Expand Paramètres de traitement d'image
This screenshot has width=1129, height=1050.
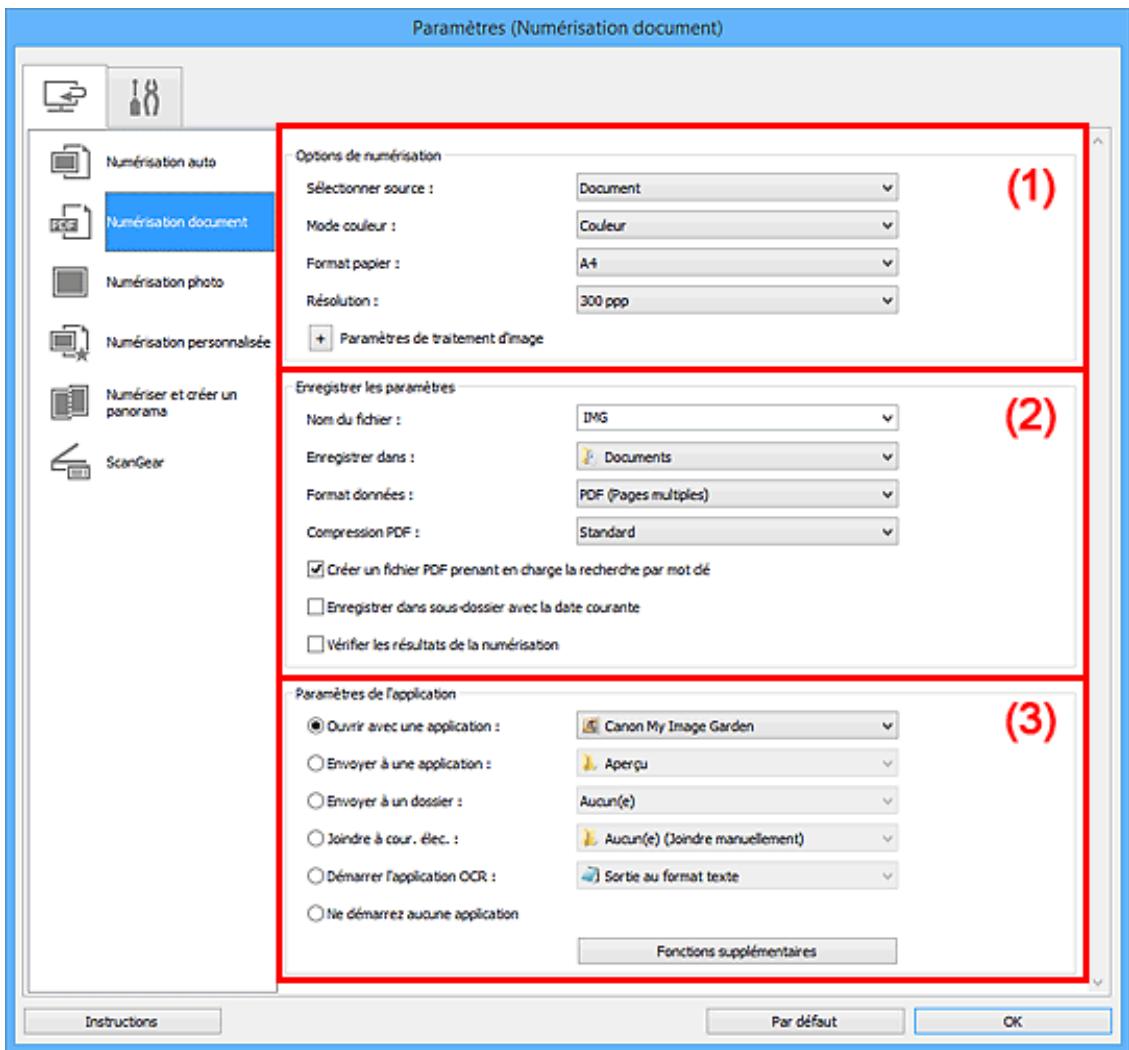[320, 338]
